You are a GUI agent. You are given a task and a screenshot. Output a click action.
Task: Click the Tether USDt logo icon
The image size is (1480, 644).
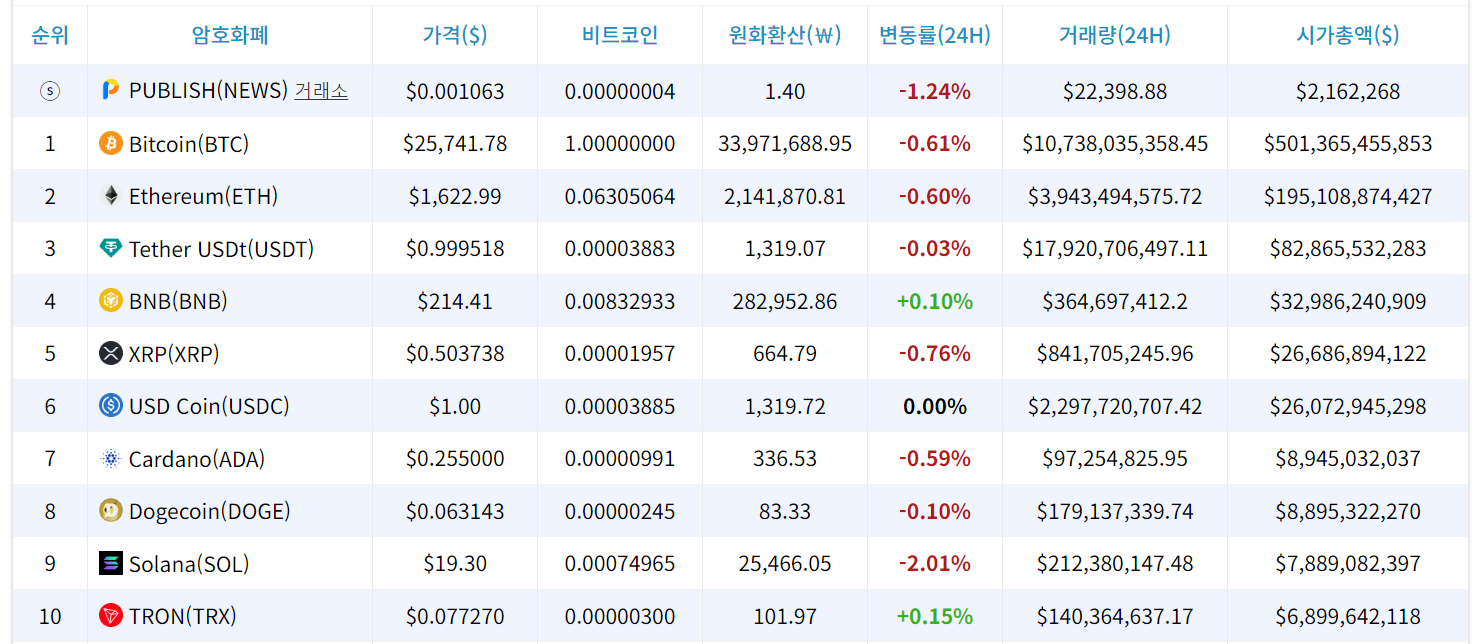[x=111, y=249]
